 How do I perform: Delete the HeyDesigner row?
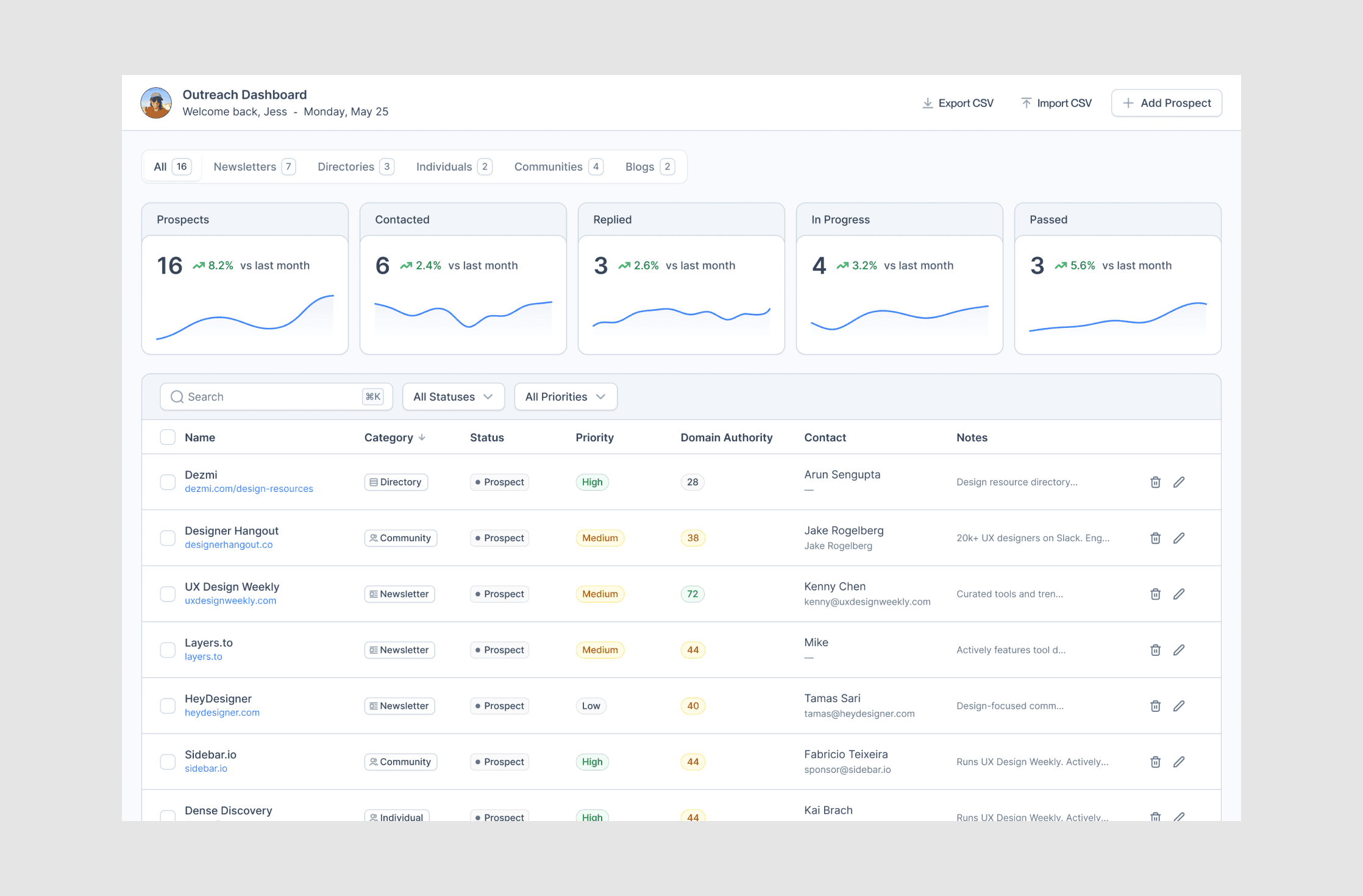coord(1155,706)
